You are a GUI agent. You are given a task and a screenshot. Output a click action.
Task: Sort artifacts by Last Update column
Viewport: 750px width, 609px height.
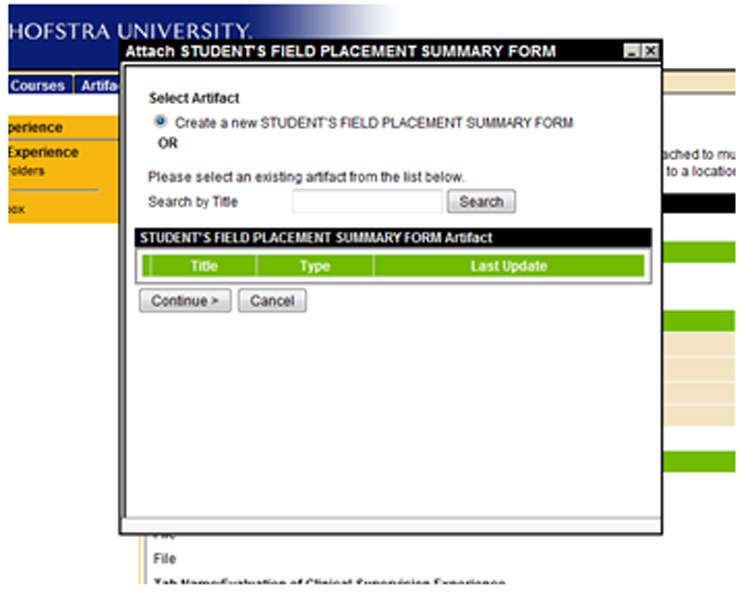point(508,266)
